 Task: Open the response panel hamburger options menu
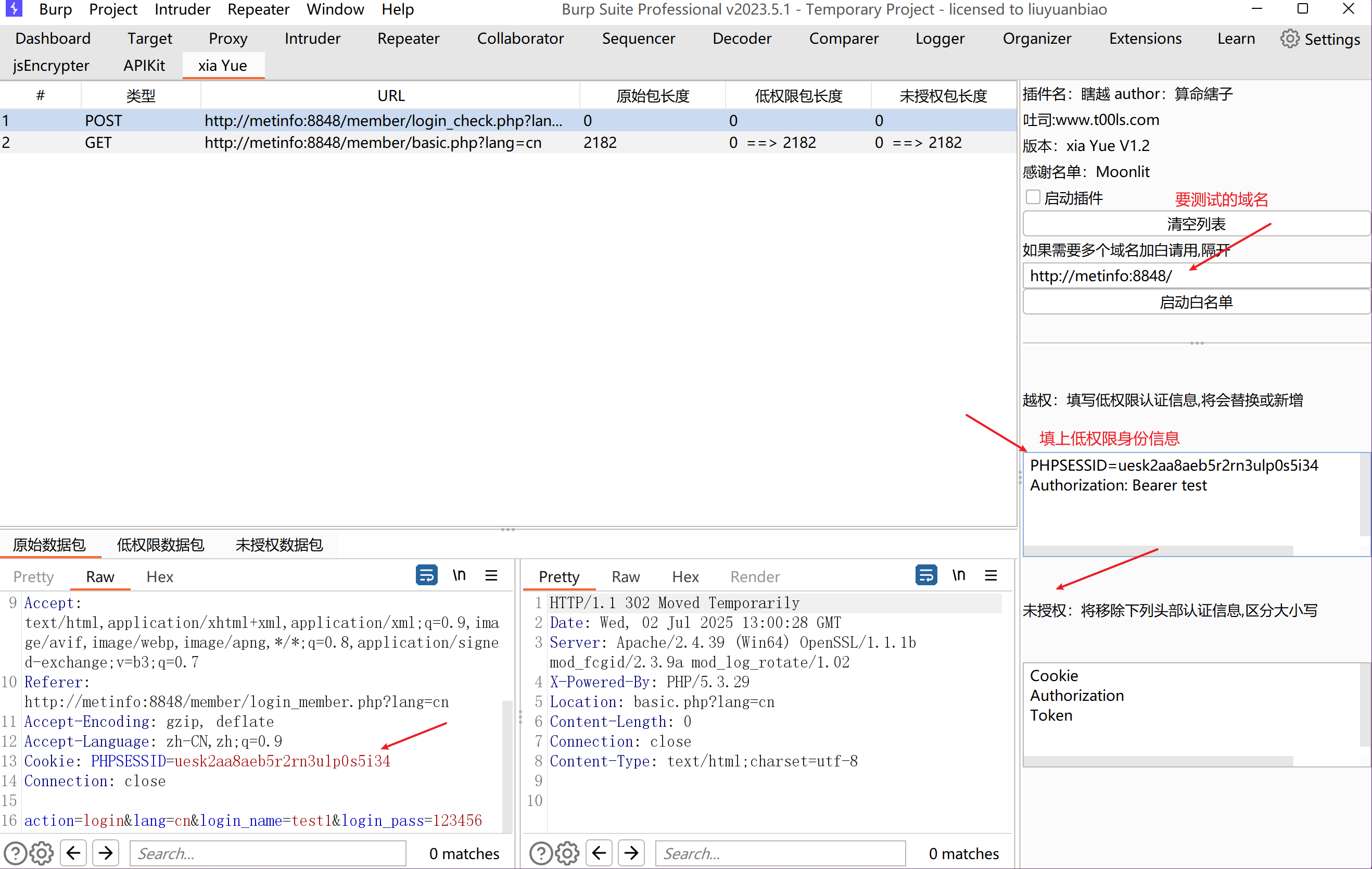[x=991, y=575]
